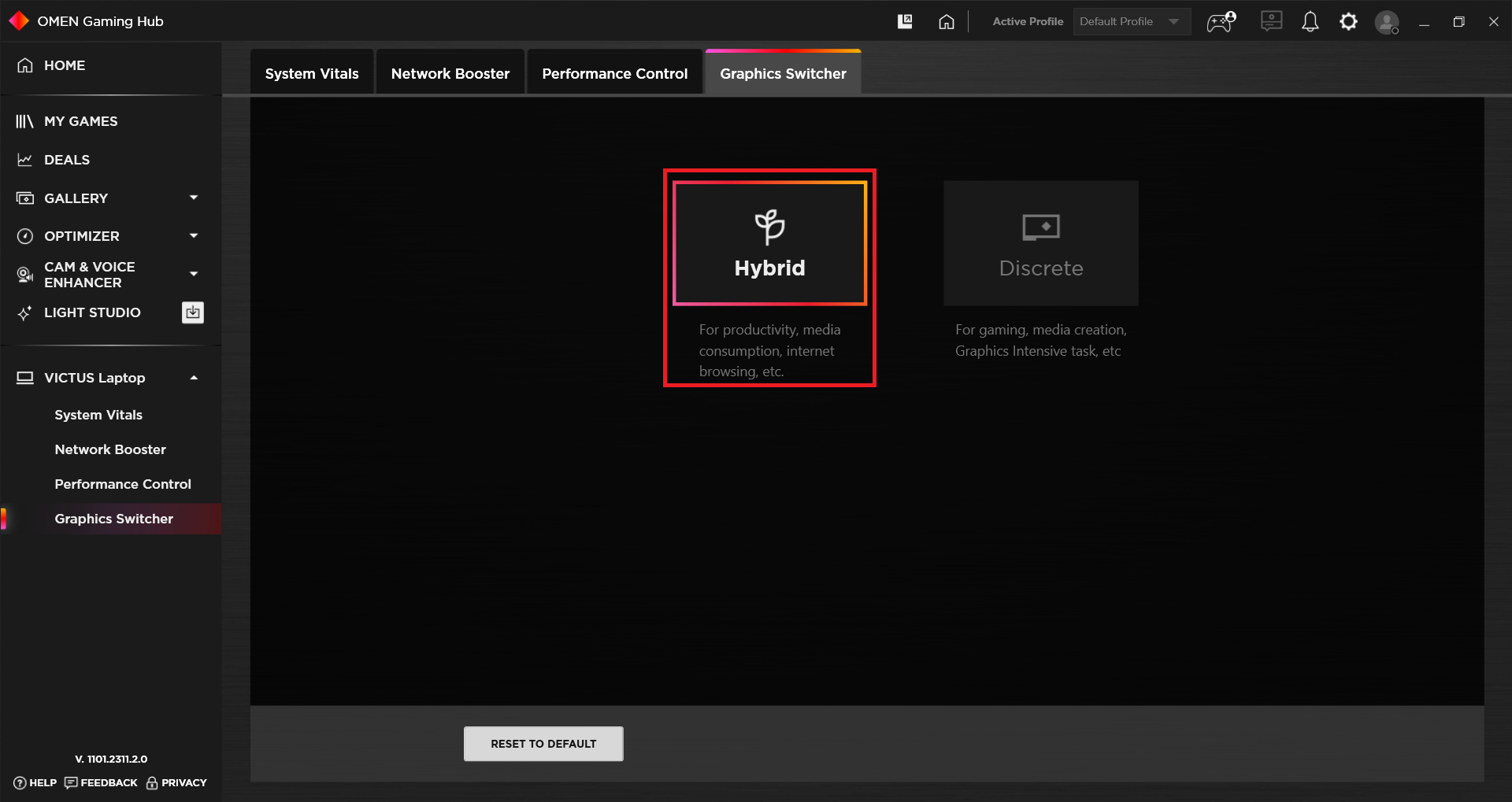Switch to Network Booster tab

coord(450,73)
